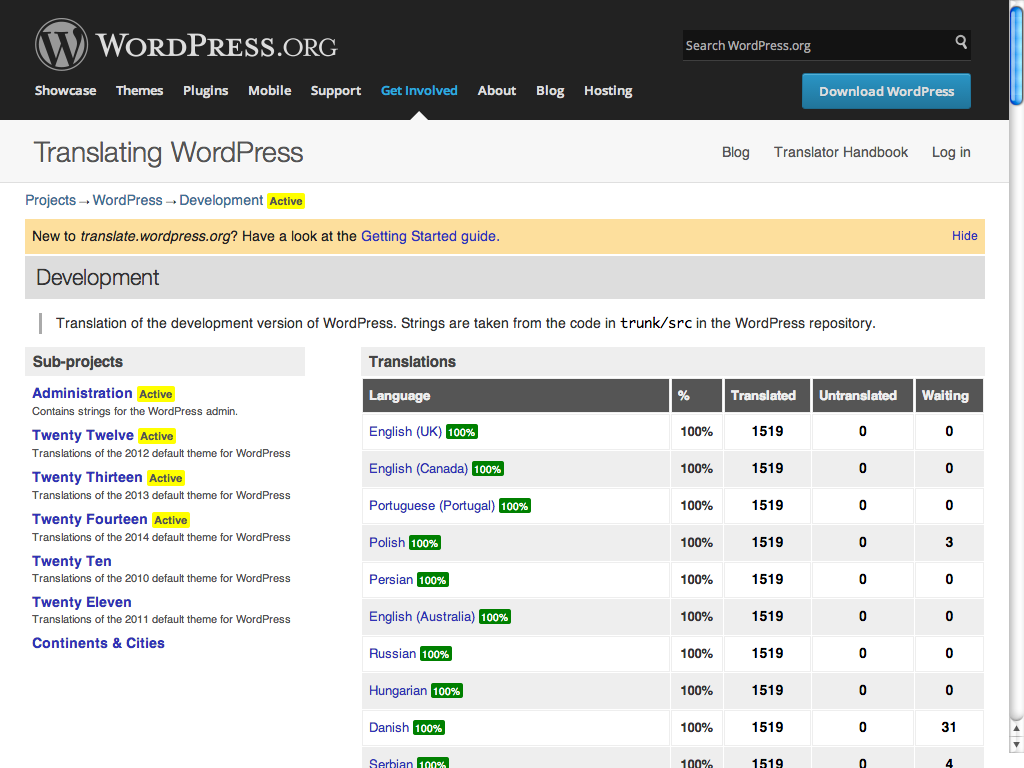Sort translations by the % column header

click(697, 395)
